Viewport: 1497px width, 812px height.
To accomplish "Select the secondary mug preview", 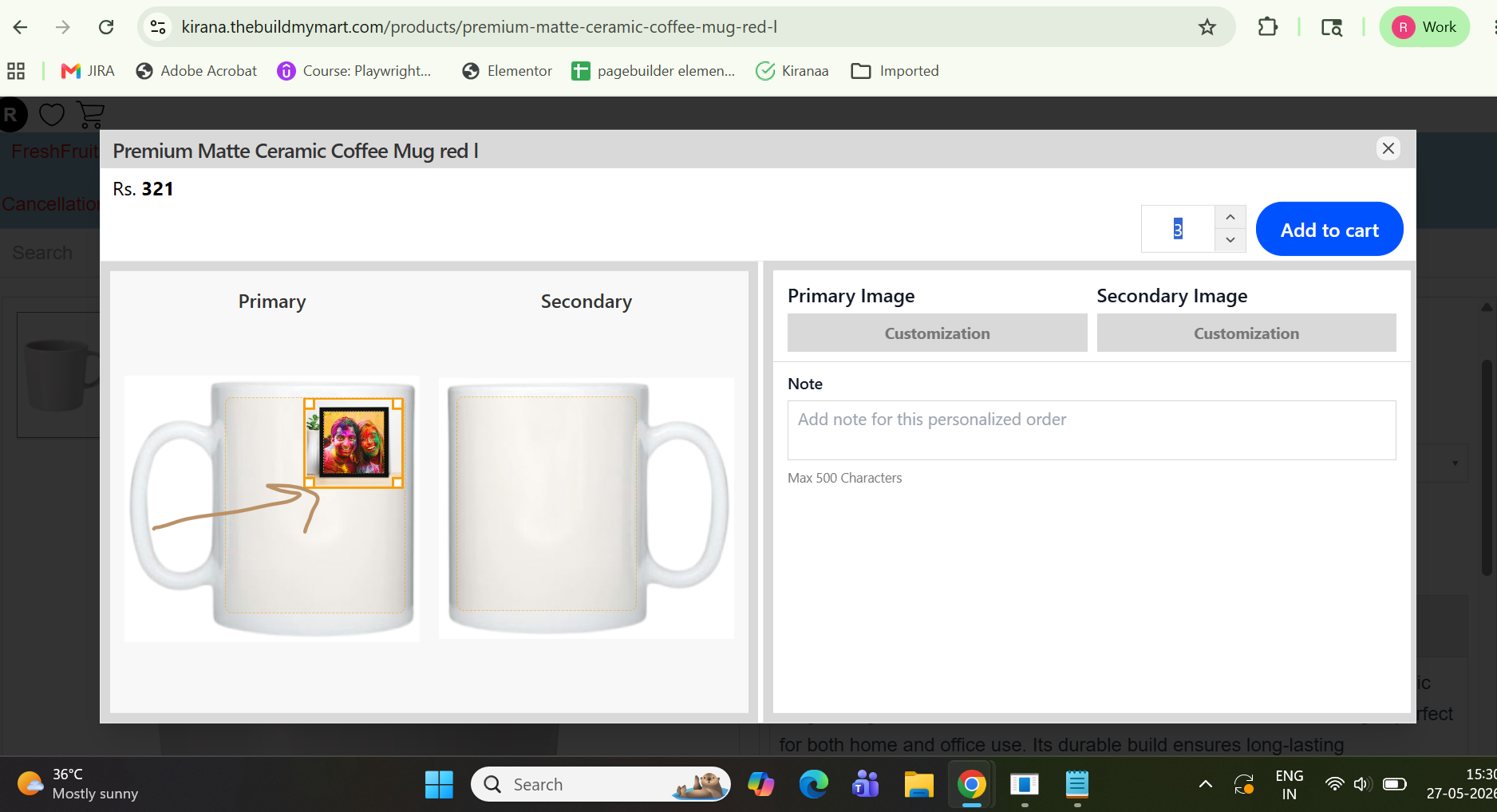I will [587, 508].
